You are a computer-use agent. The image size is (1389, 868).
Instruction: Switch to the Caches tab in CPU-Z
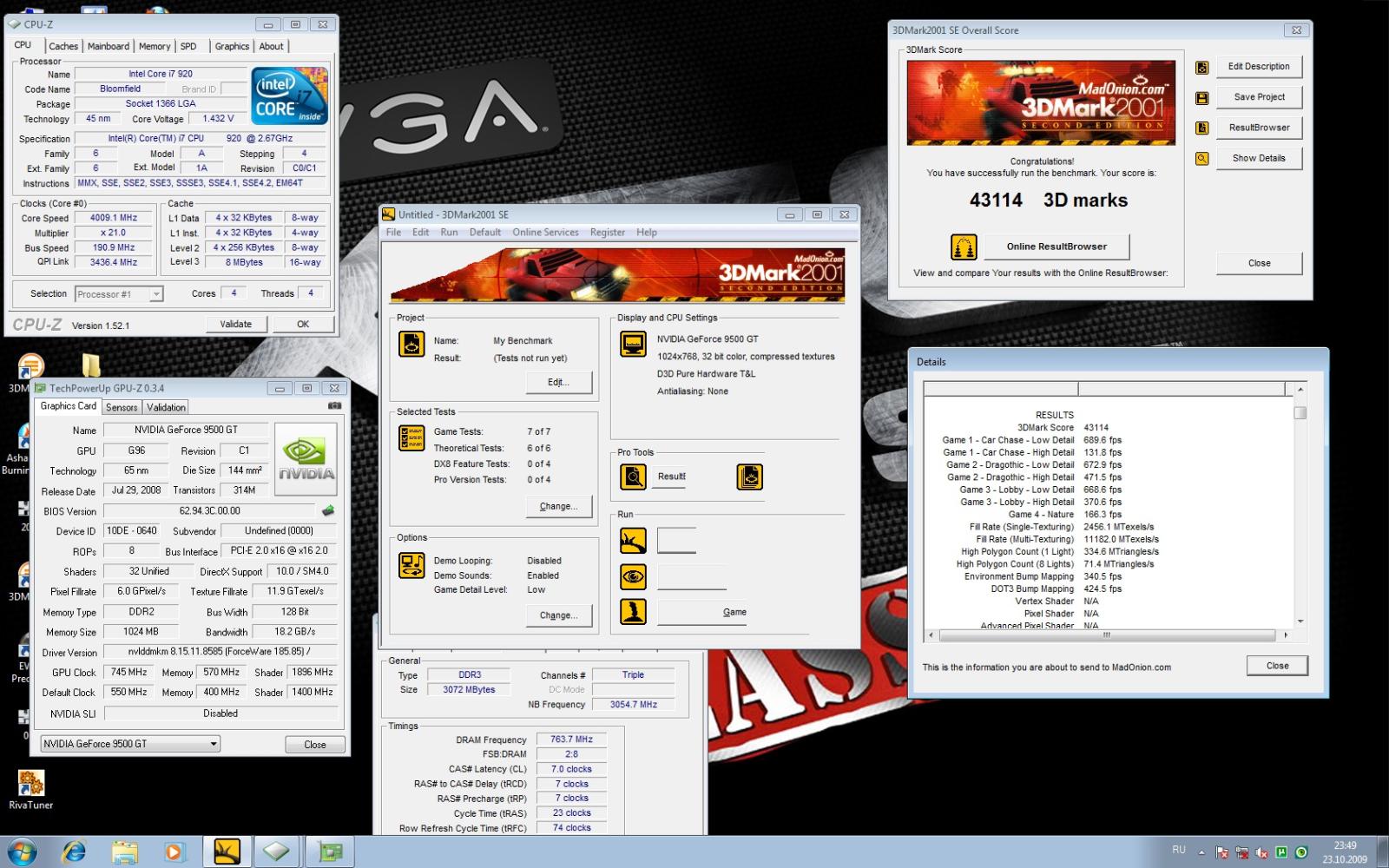(x=63, y=47)
